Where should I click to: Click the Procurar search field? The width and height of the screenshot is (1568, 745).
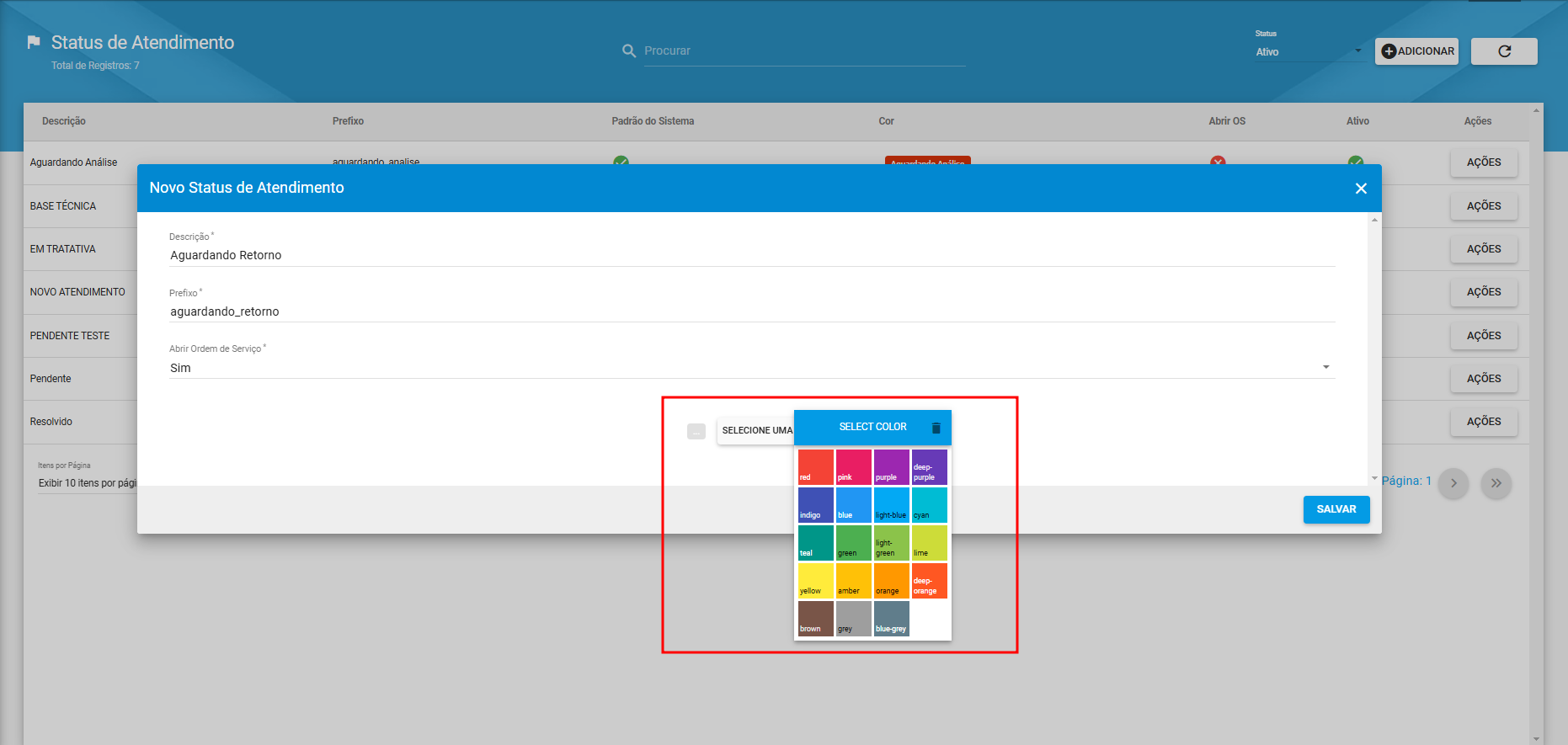(x=804, y=51)
